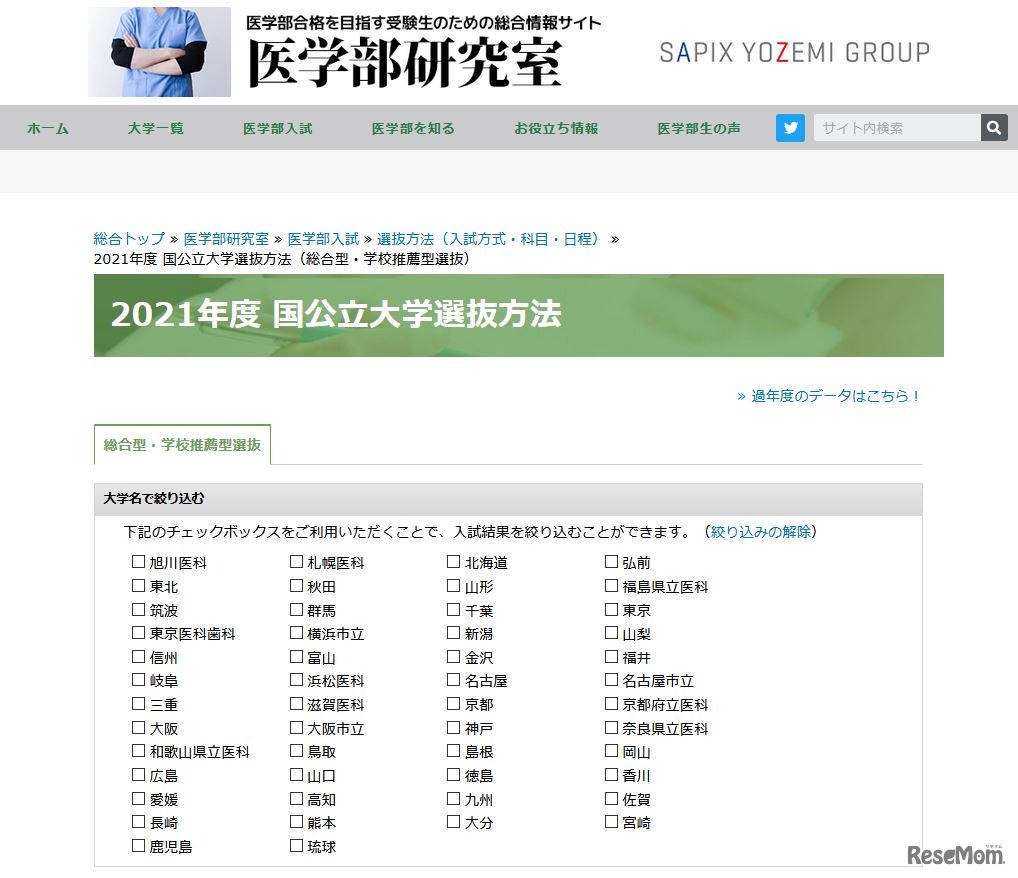1018x878 pixels.
Task: Open the 過年度のデータはこちら link
Action: tap(833, 396)
